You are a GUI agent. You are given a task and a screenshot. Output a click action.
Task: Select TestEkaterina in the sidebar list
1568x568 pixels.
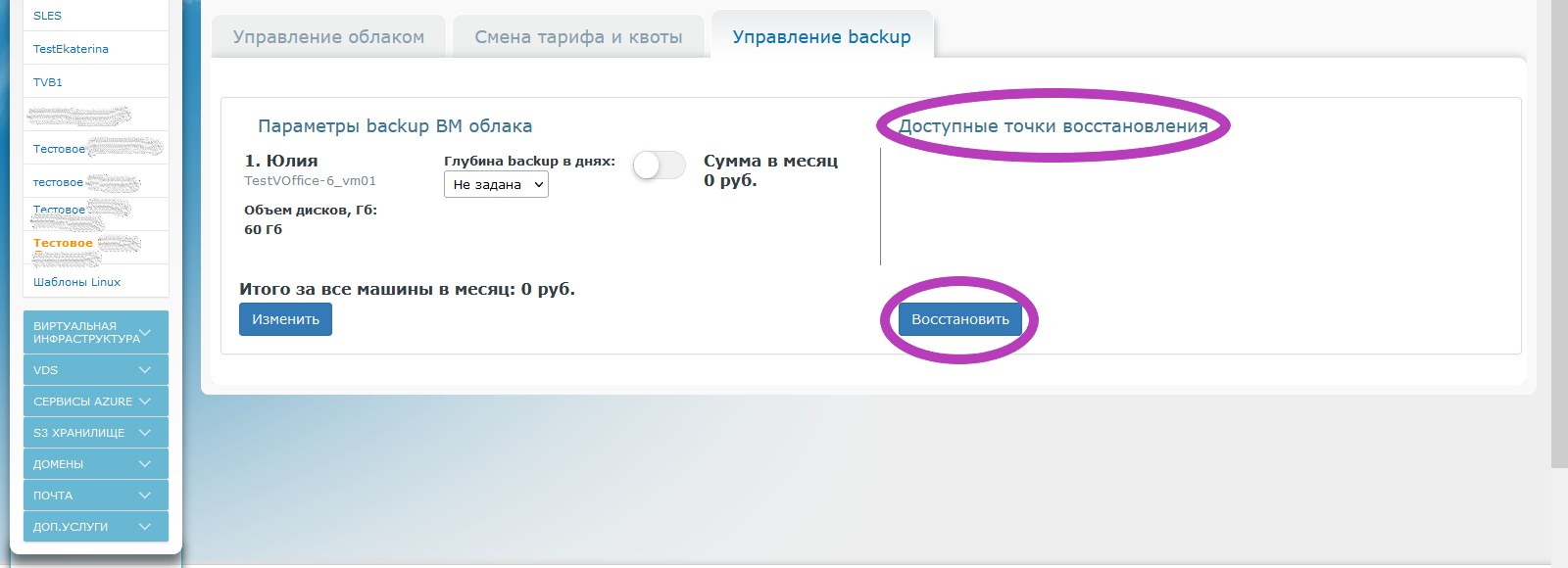(x=71, y=49)
